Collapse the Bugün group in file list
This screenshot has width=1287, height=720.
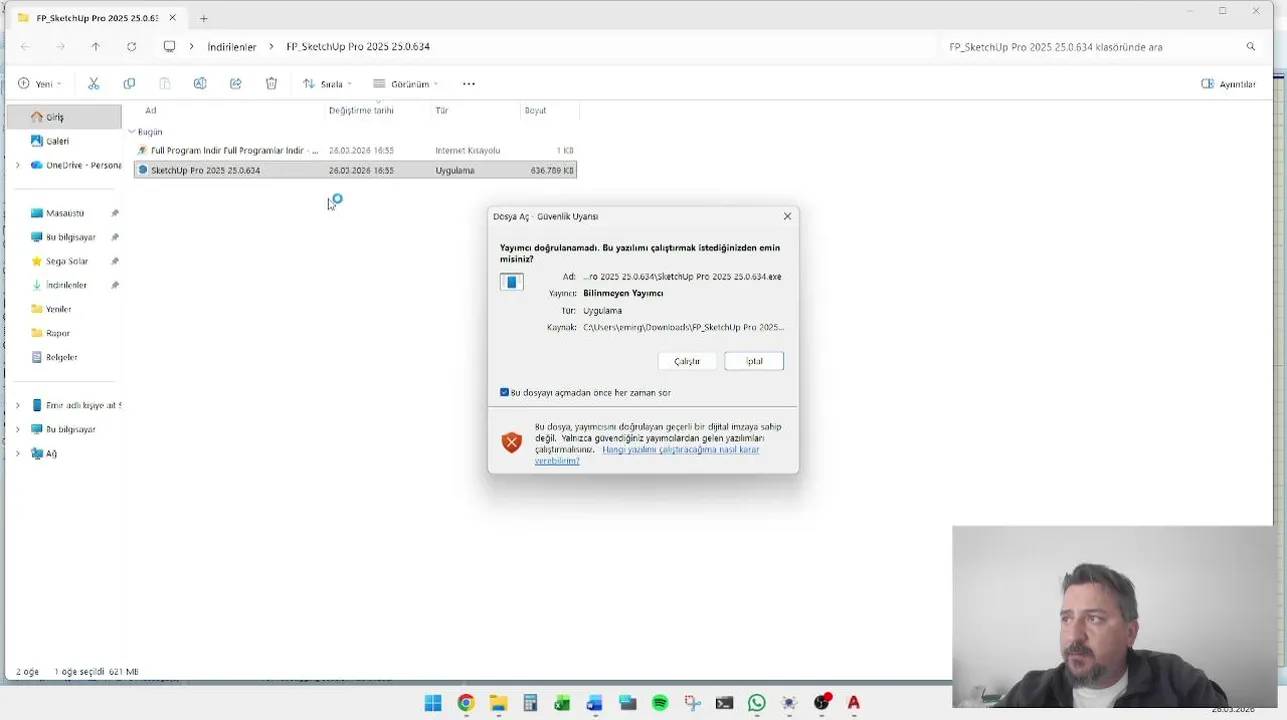click(132, 131)
